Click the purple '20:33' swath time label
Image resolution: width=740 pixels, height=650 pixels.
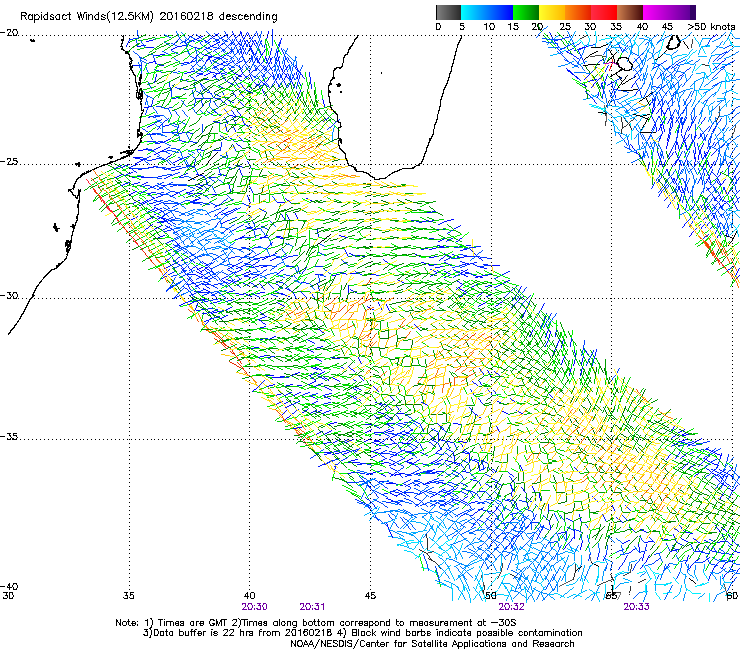pos(636,607)
